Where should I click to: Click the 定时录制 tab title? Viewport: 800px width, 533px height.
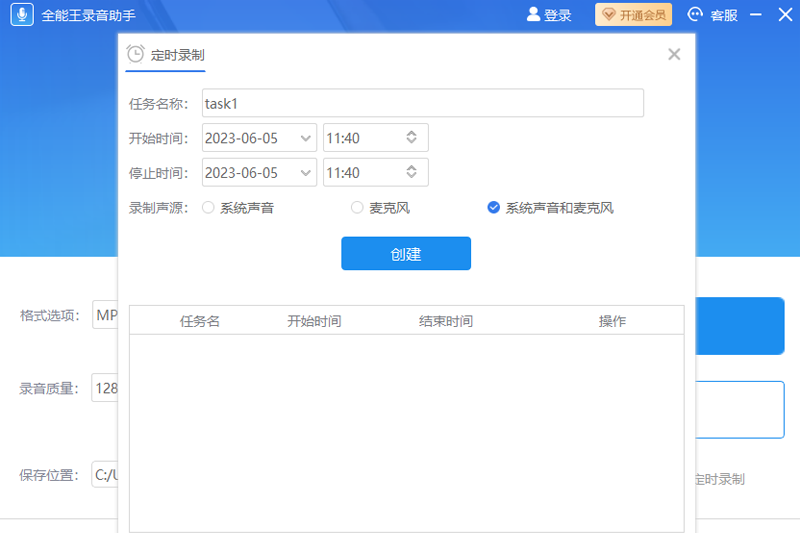(177, 56)
